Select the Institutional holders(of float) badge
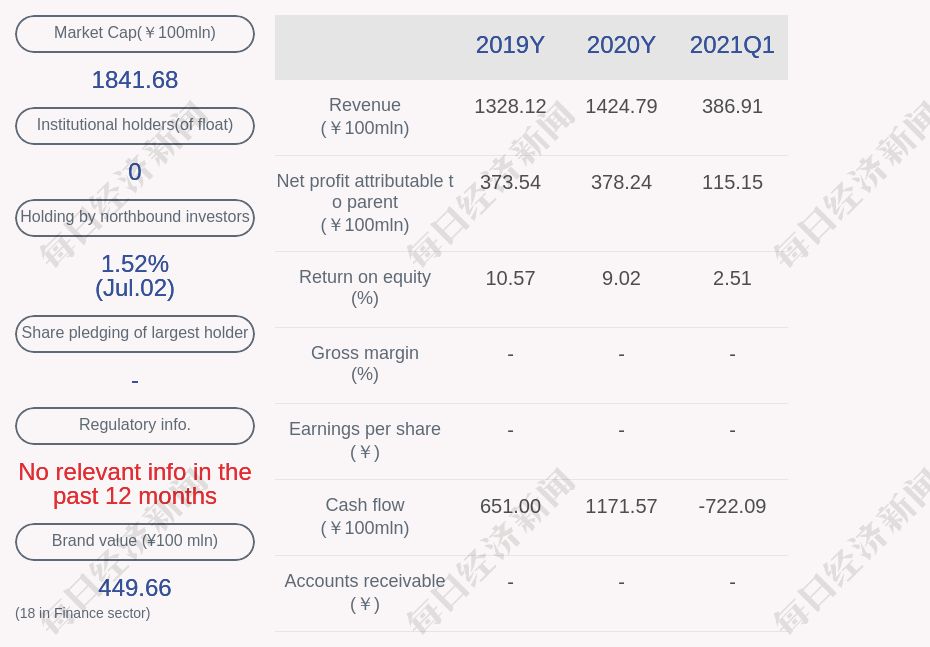Screen dimensions: 930x647 134,125
